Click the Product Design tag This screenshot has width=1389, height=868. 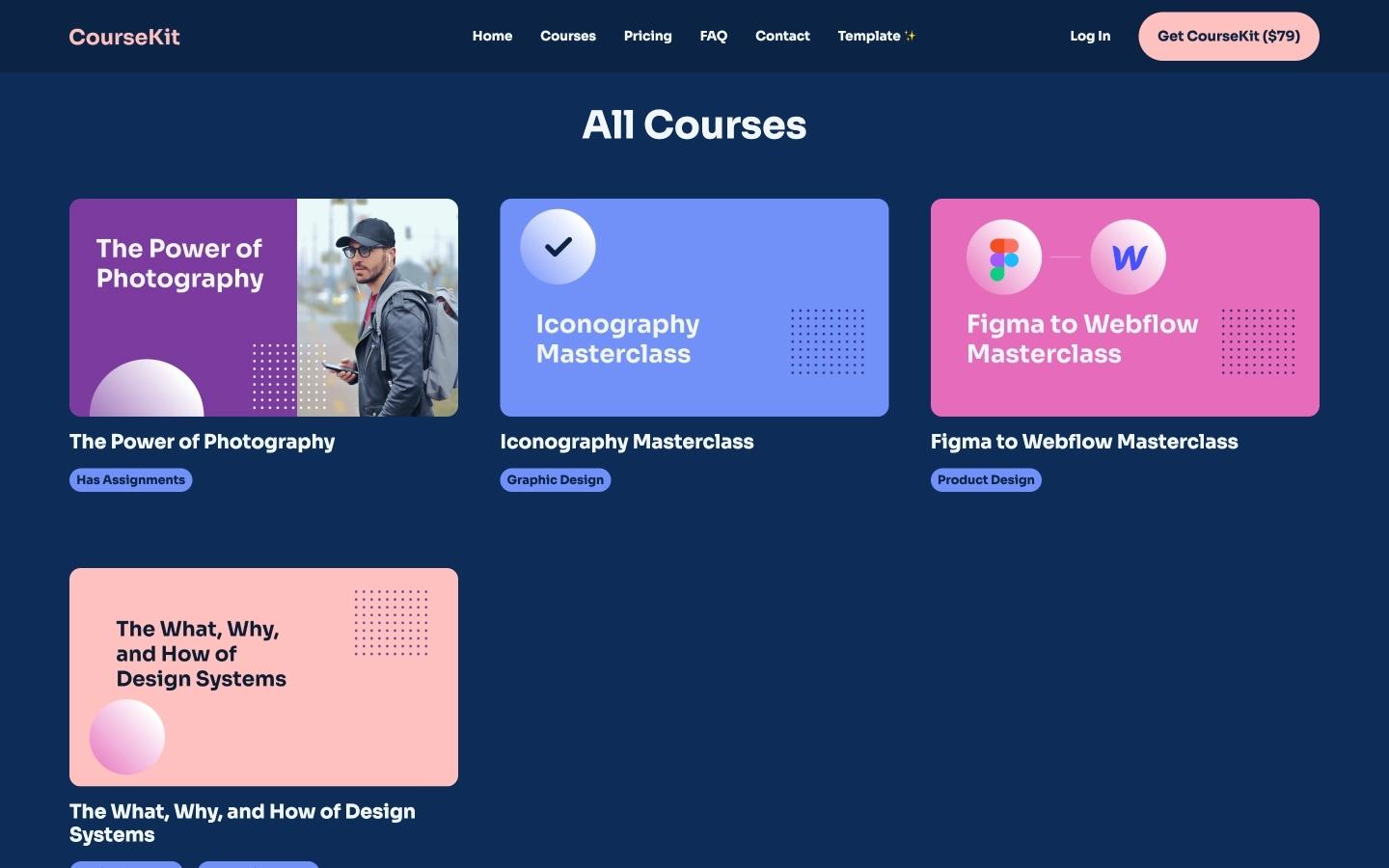point(986,479)
